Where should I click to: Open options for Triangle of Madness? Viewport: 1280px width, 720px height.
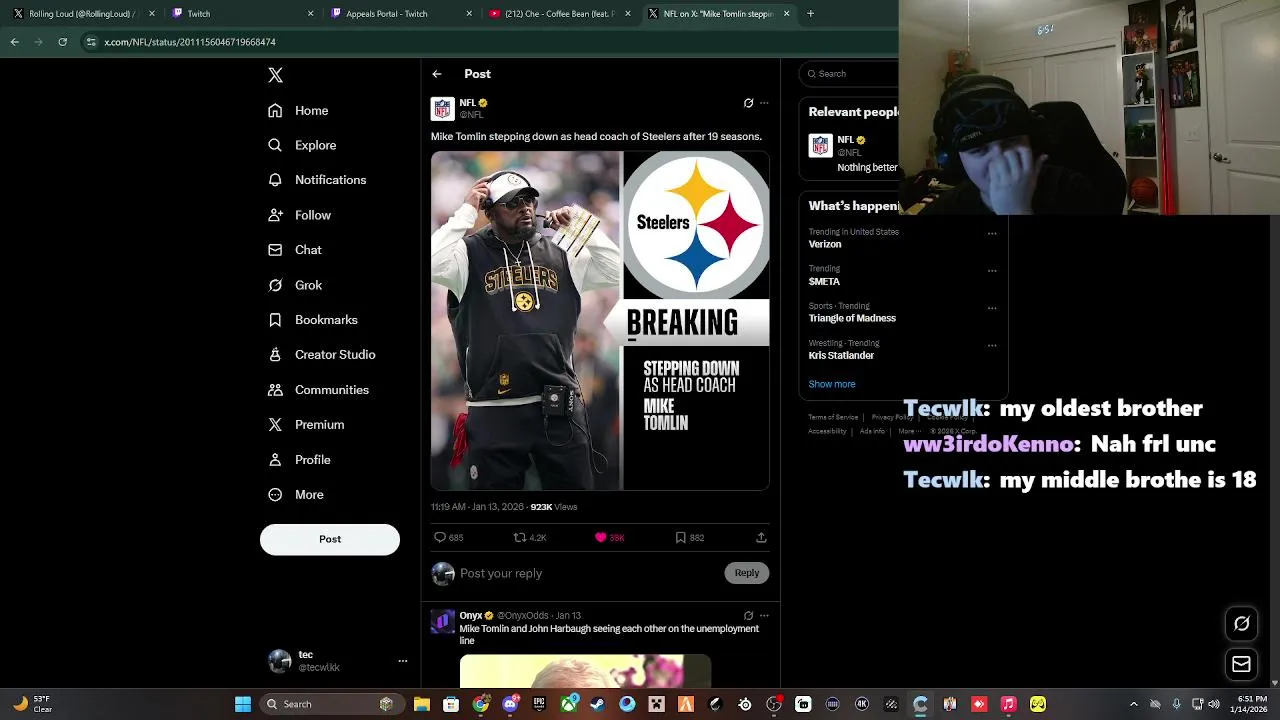(x=992, y=308)
